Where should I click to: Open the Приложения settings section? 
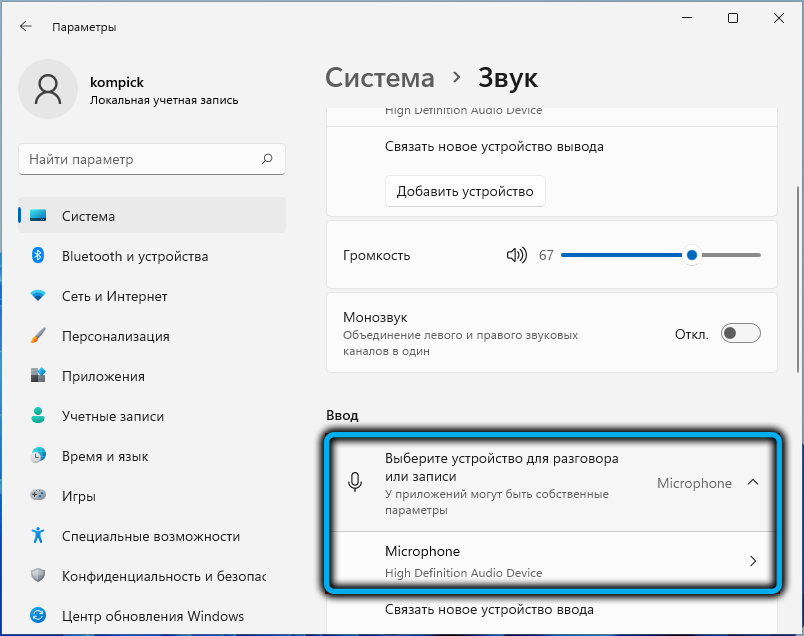tap(103, 376)
